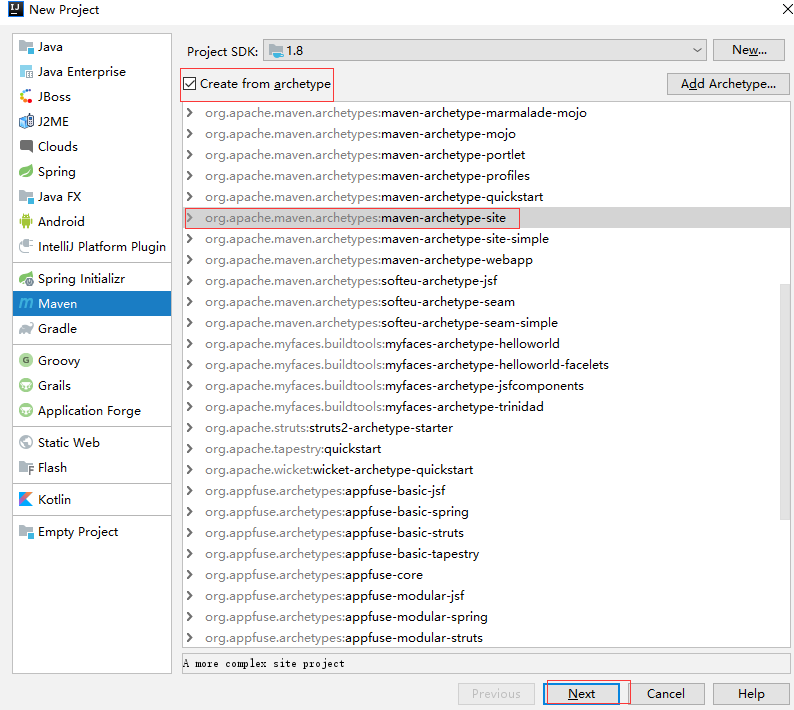Click the archetype list vertical scrollbar
Viewport: 794px width, 710px height.
pos(784,402)
